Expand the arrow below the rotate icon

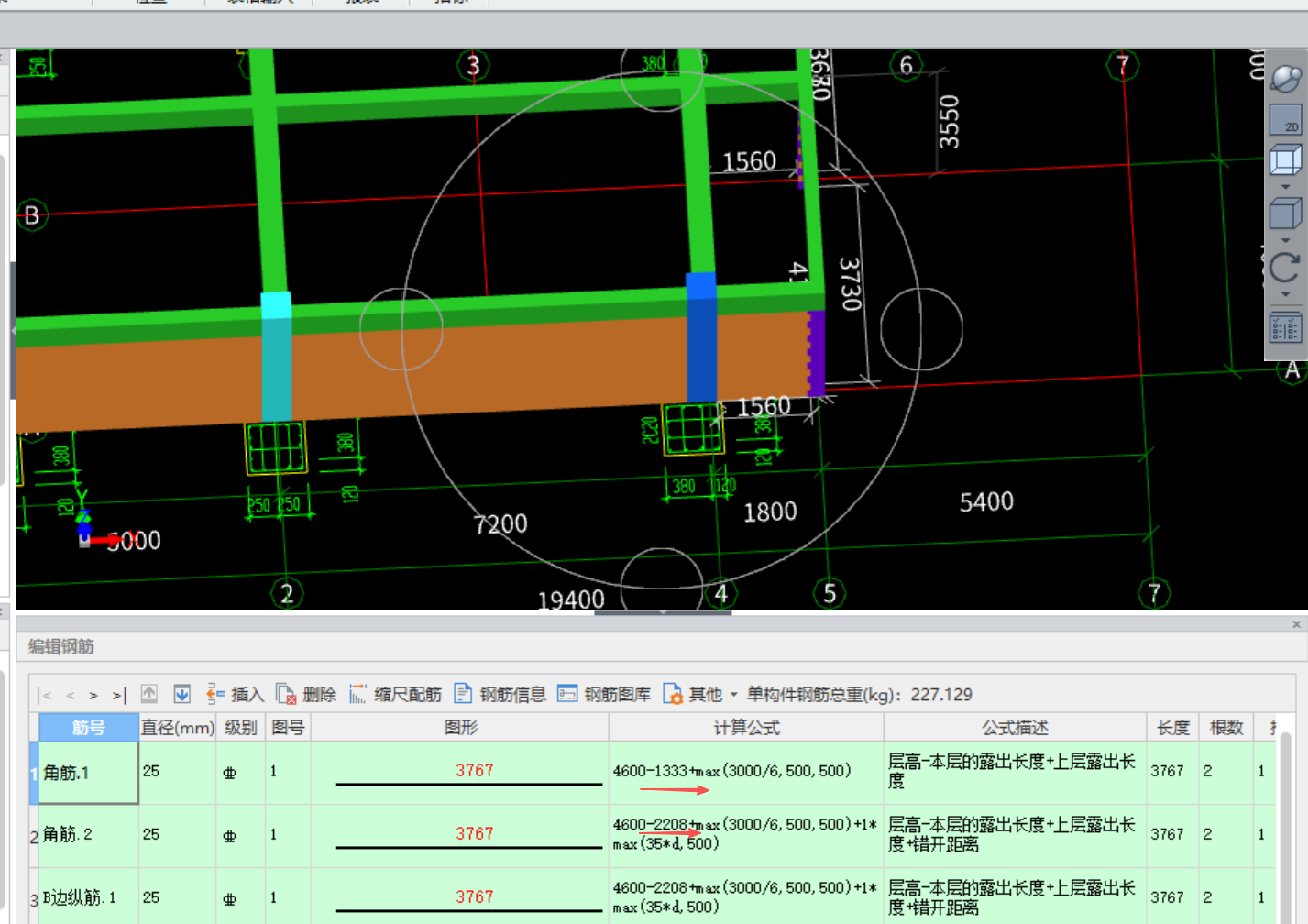pyautogui.click(x=1285, y=294)
